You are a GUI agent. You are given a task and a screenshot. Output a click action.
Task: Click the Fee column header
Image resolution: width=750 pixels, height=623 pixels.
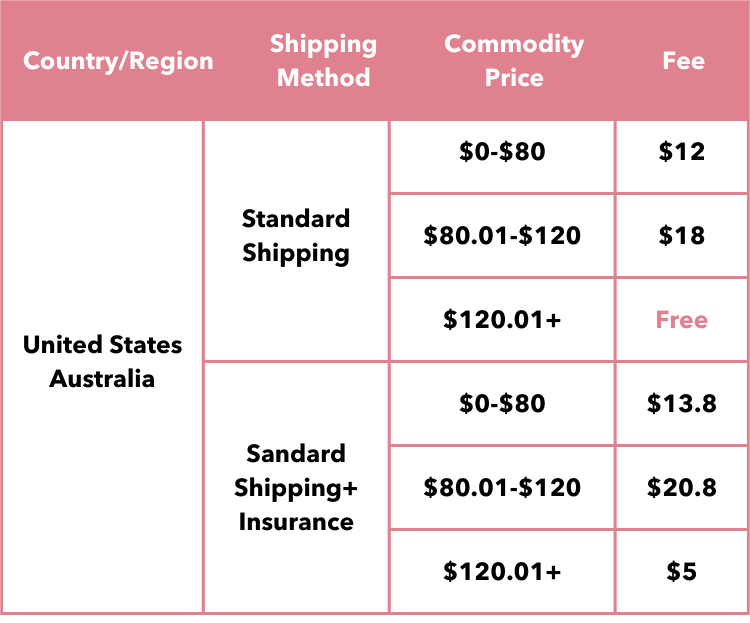pyautogui.click(x=684, y=61)
